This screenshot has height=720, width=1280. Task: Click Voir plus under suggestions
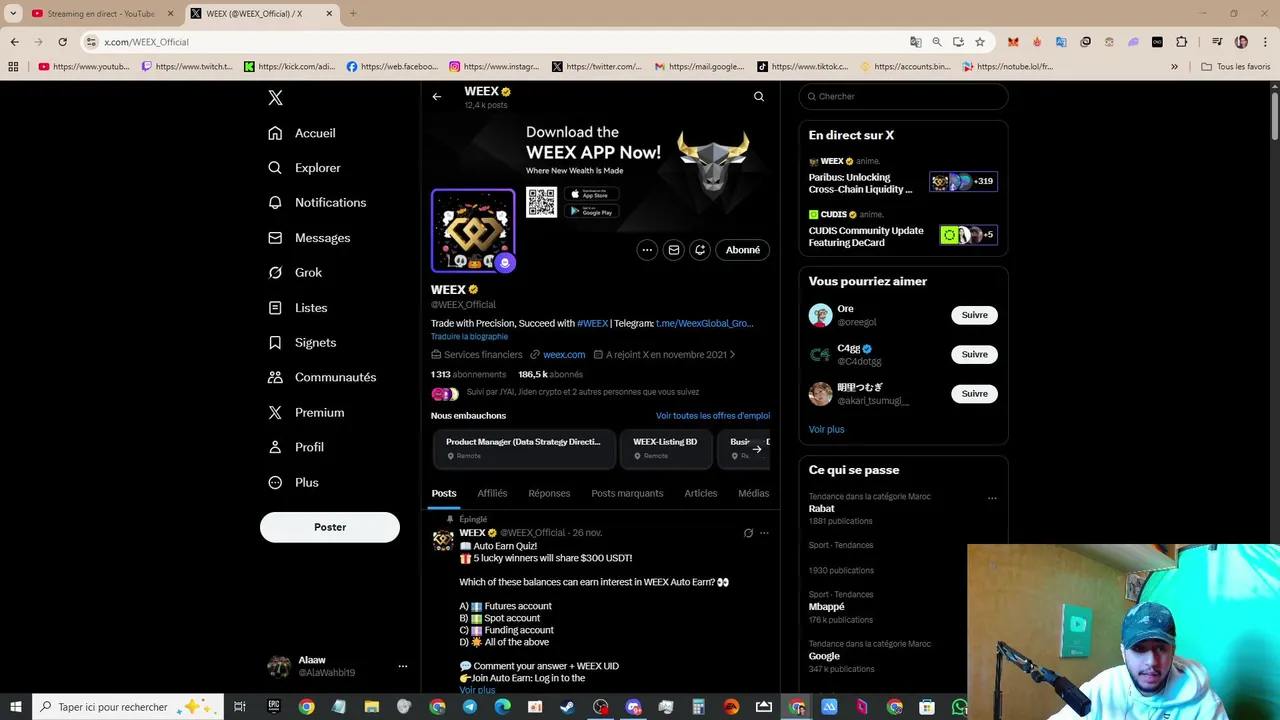826,429
